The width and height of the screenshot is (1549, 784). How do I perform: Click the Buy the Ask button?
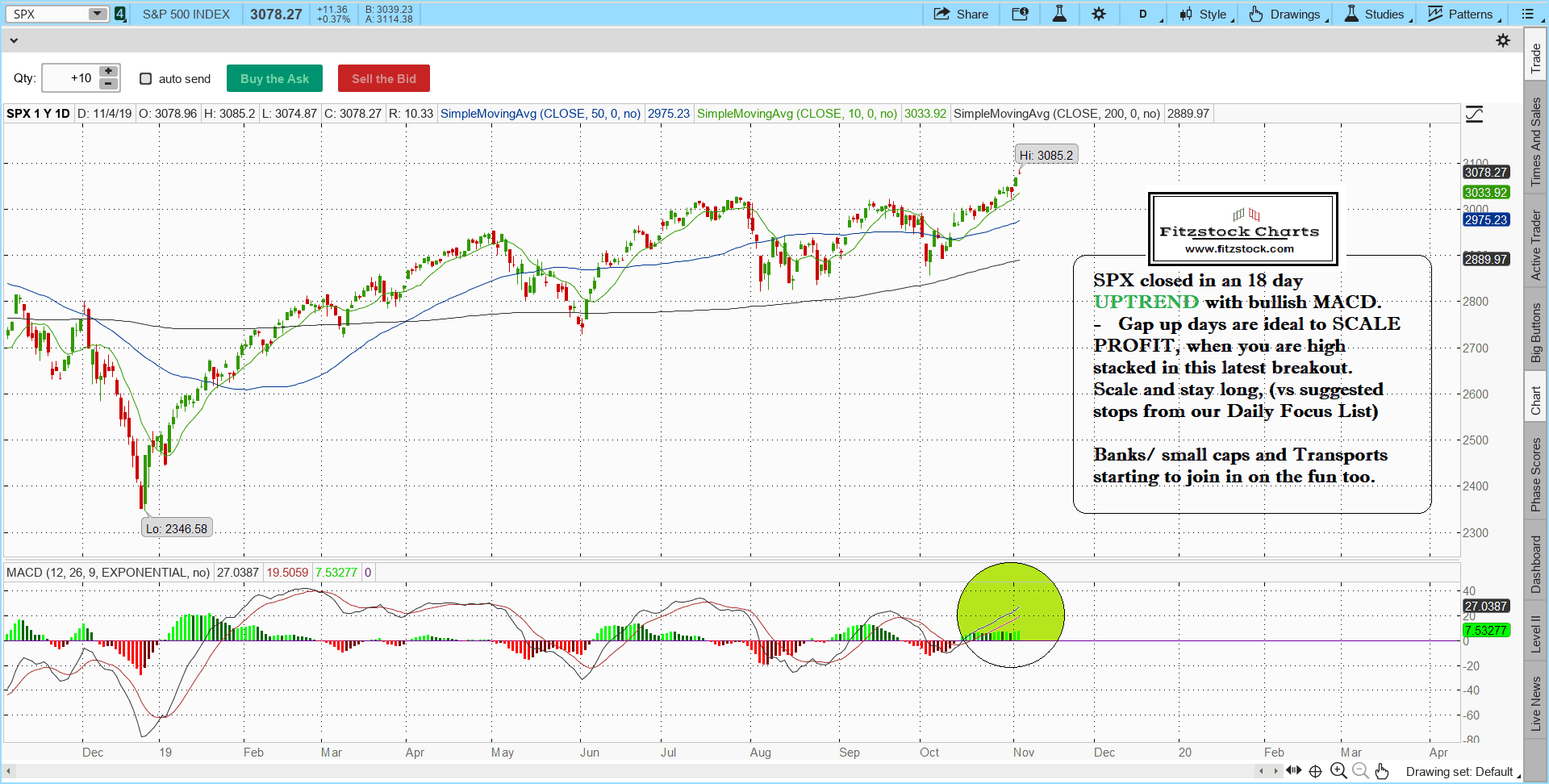pos(274,78)
